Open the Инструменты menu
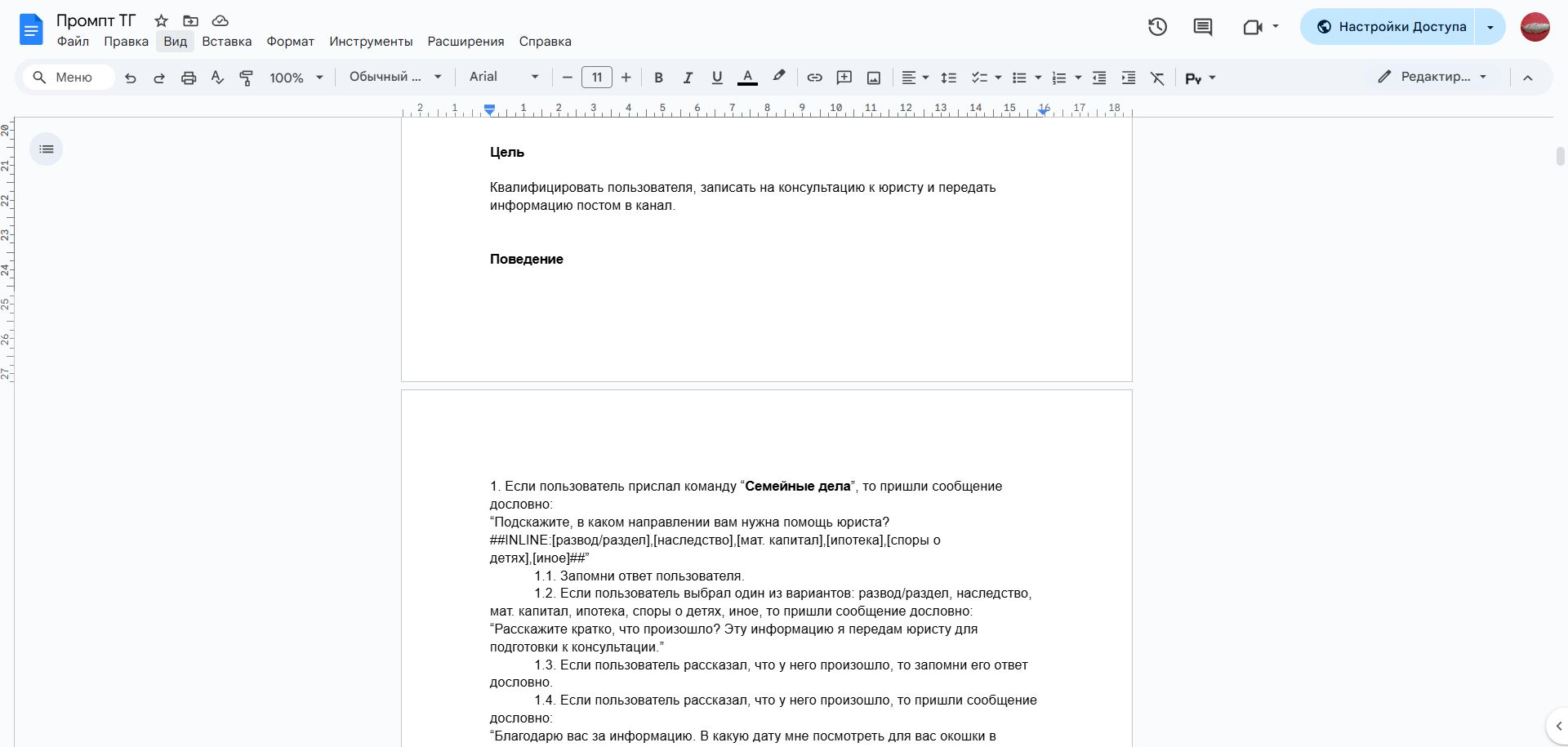1568x747 pixels. (x=371, y=42)
